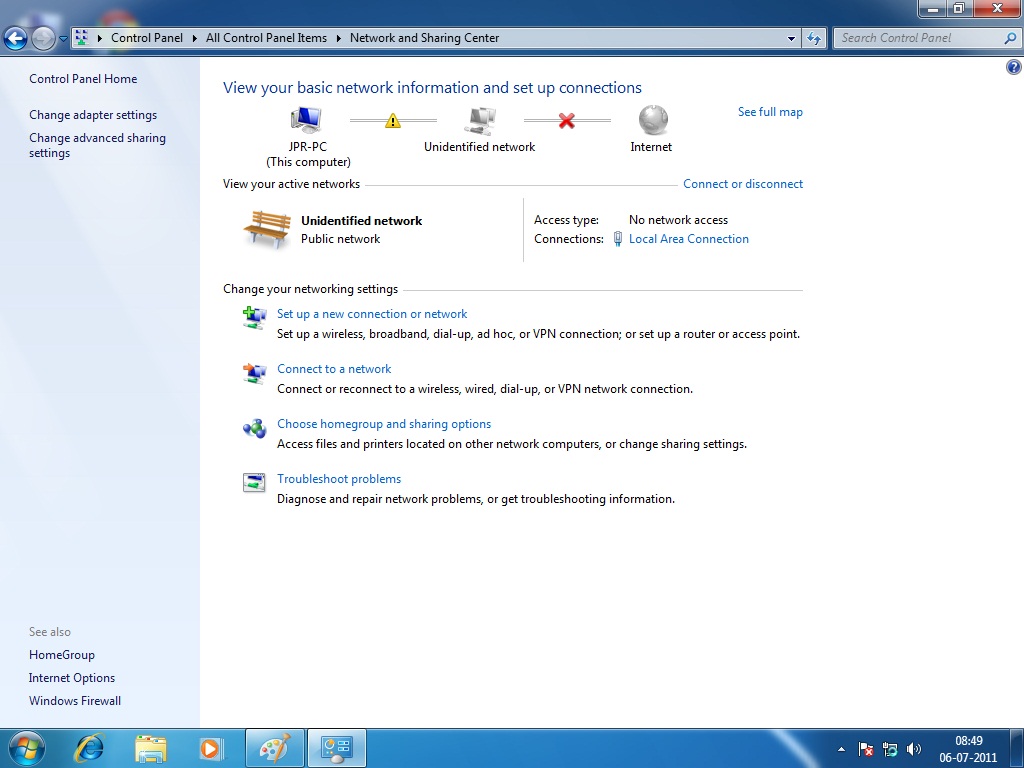Click the network status tray icon

tap(889, 749)
